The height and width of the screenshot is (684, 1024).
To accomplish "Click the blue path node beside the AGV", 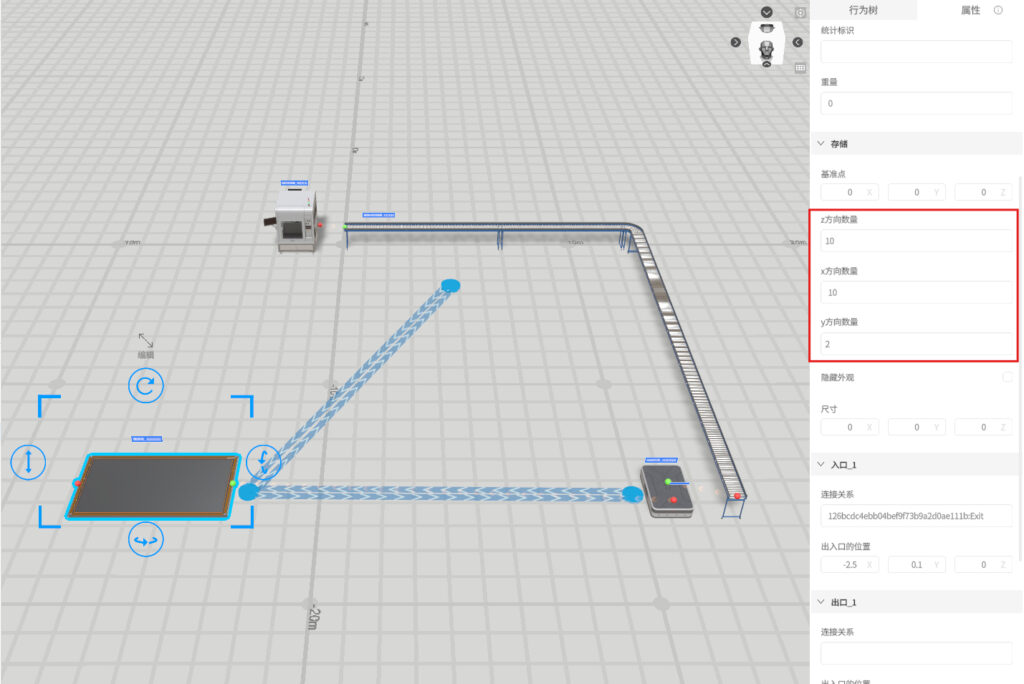I will (632, 495).
